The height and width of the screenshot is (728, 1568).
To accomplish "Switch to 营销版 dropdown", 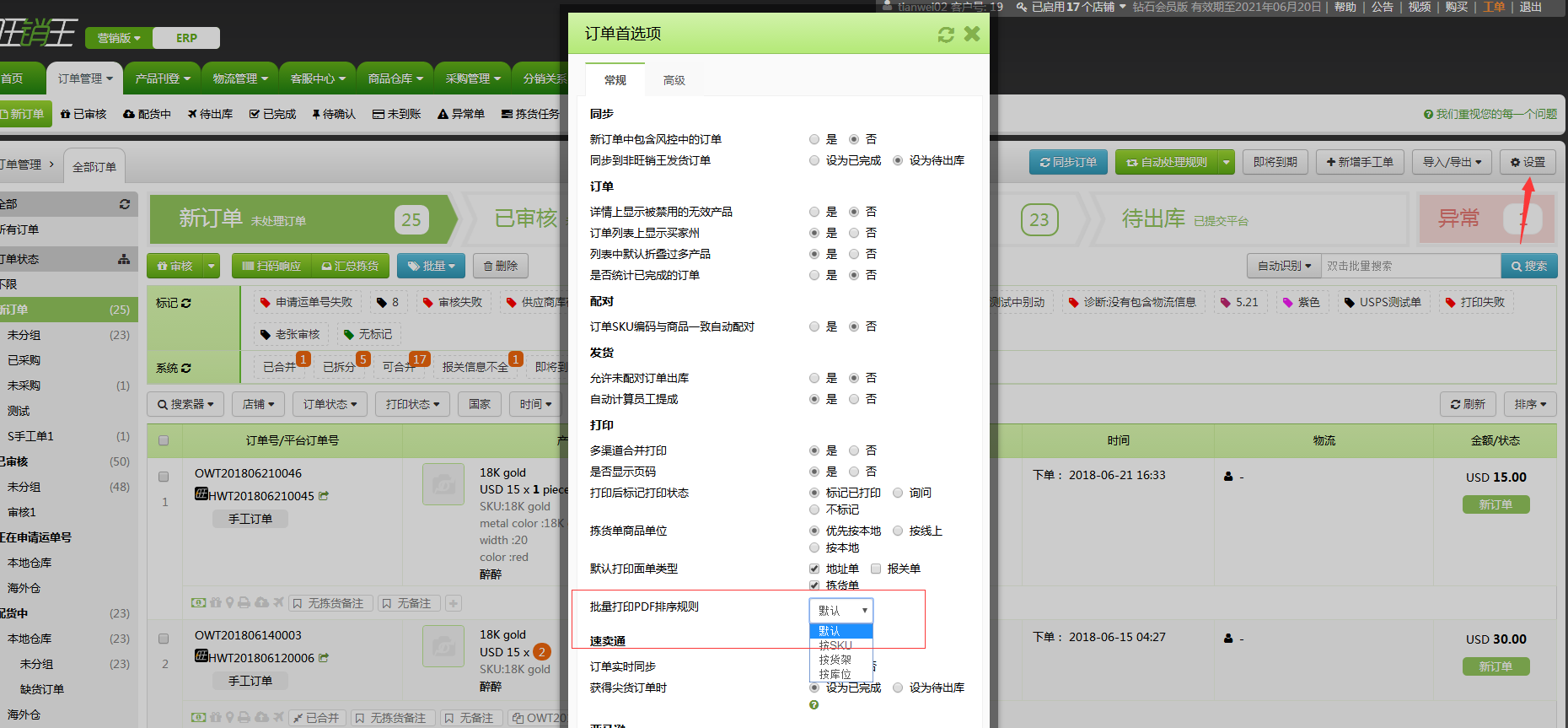I will (119, 38).
